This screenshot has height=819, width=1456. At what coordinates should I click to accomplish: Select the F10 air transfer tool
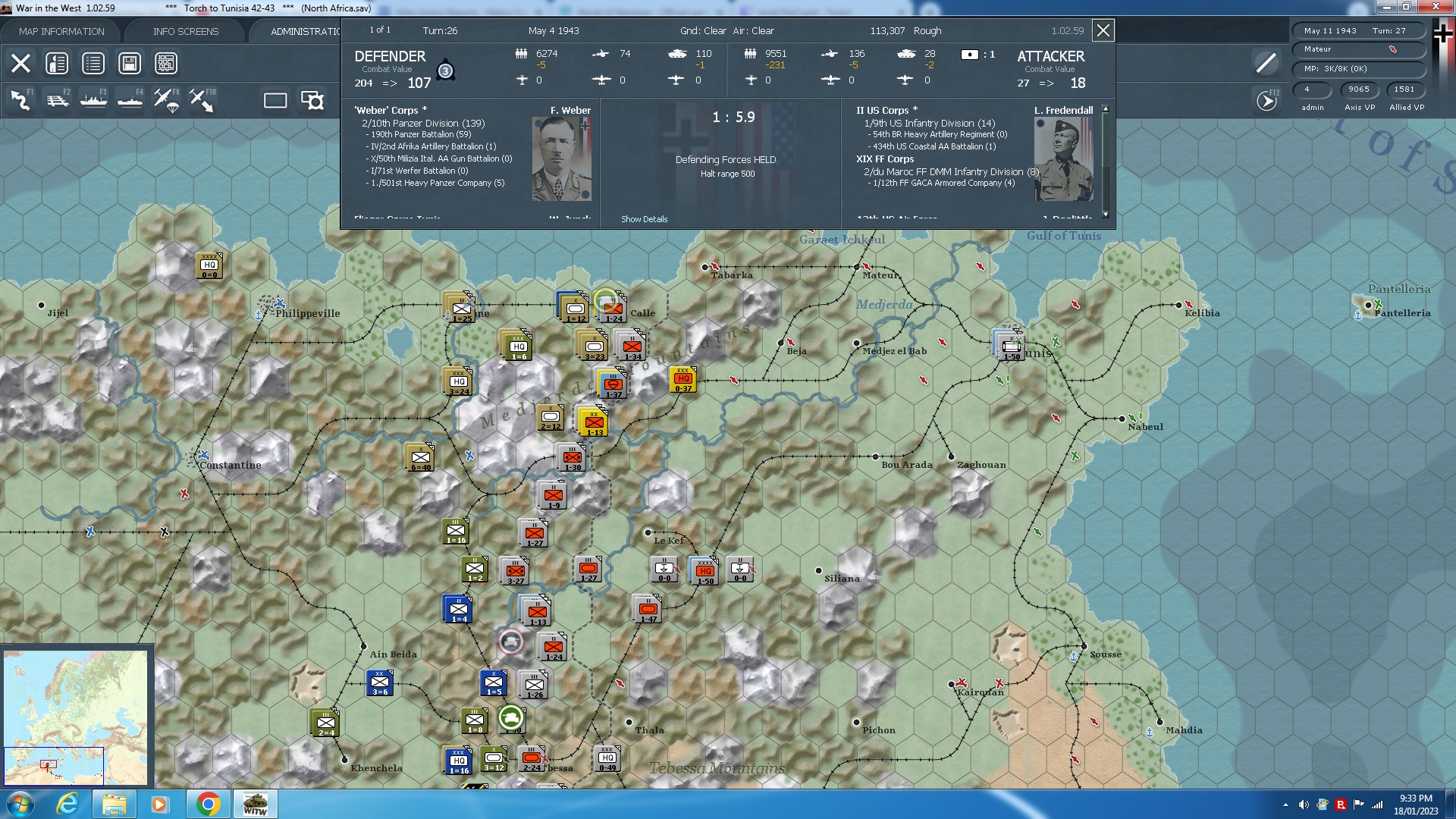click(202, 99)
